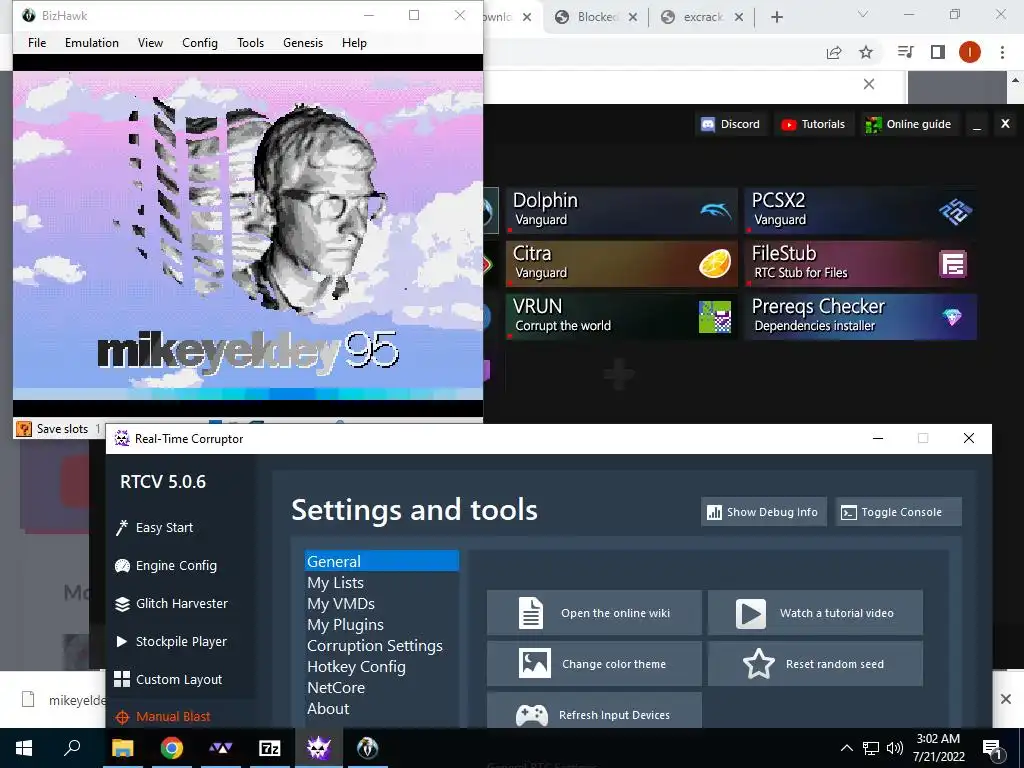
Task: Click the Manual Blast crosshair icon
Action: [122, 717]
